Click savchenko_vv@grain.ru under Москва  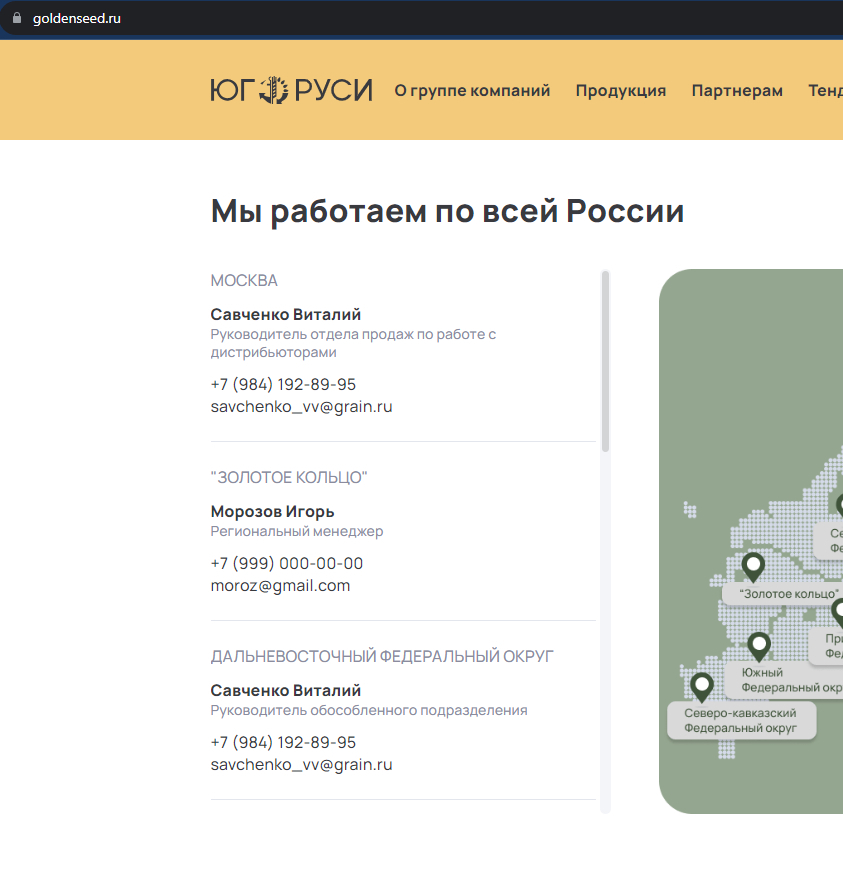point(301,407)
